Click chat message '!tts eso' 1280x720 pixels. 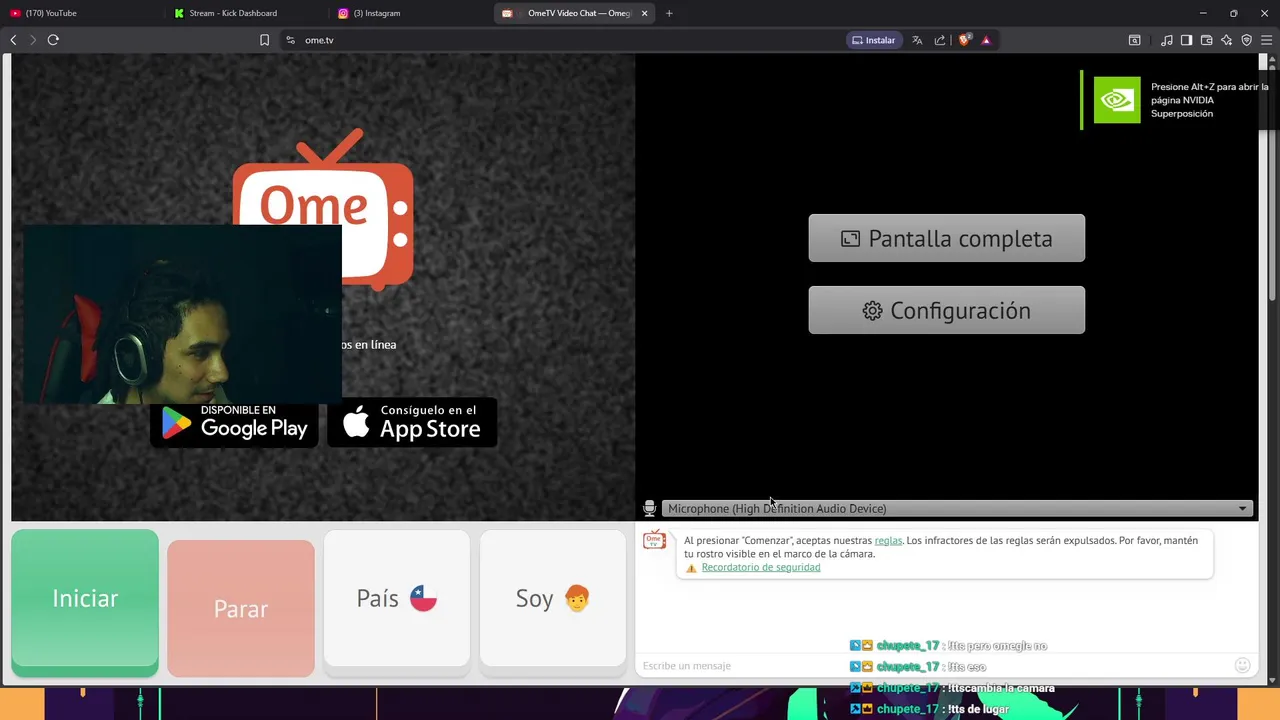tap(967, 667)
